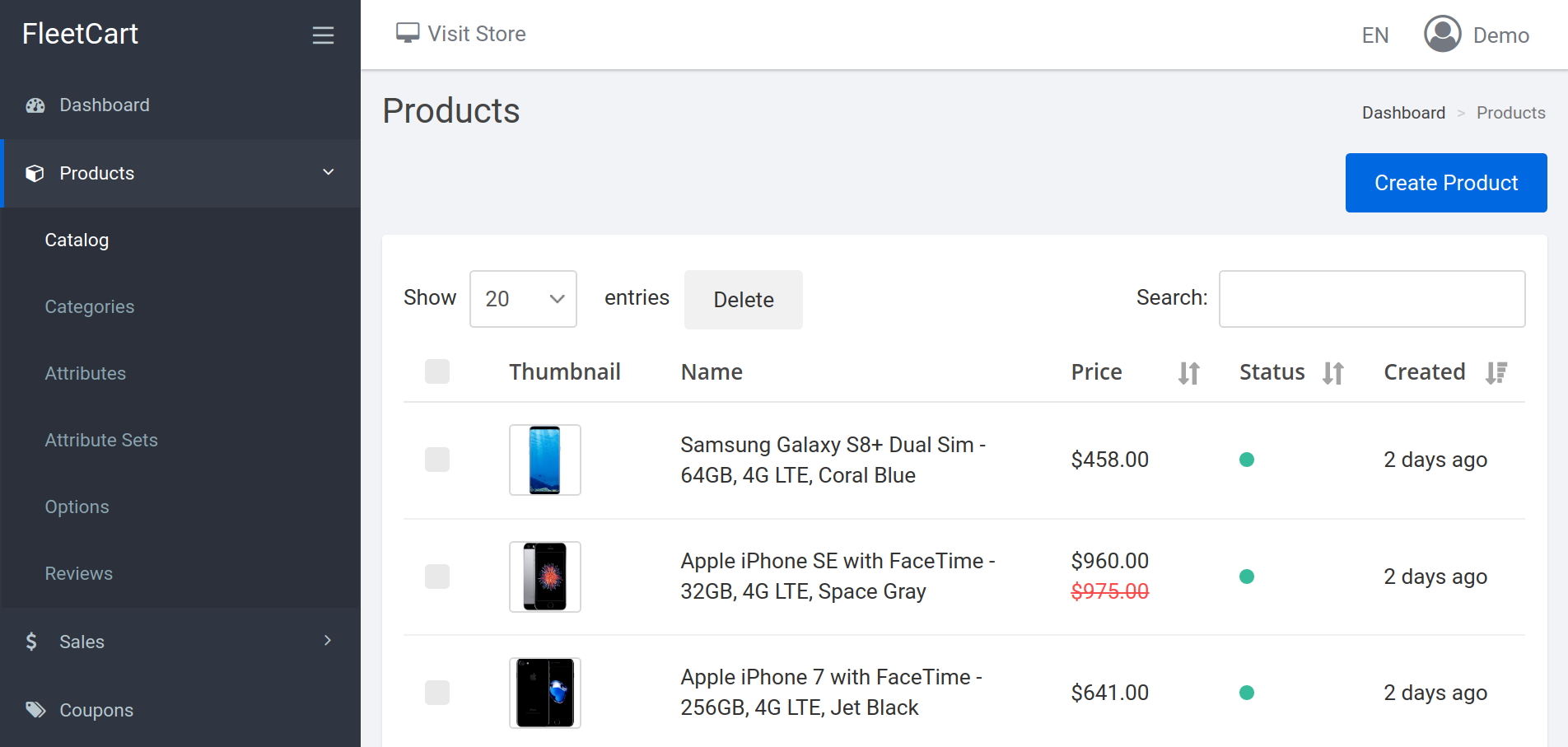Sort products by Price column arrows
The height and width of the screenshot is (747, 1568).
[1188, 373]
